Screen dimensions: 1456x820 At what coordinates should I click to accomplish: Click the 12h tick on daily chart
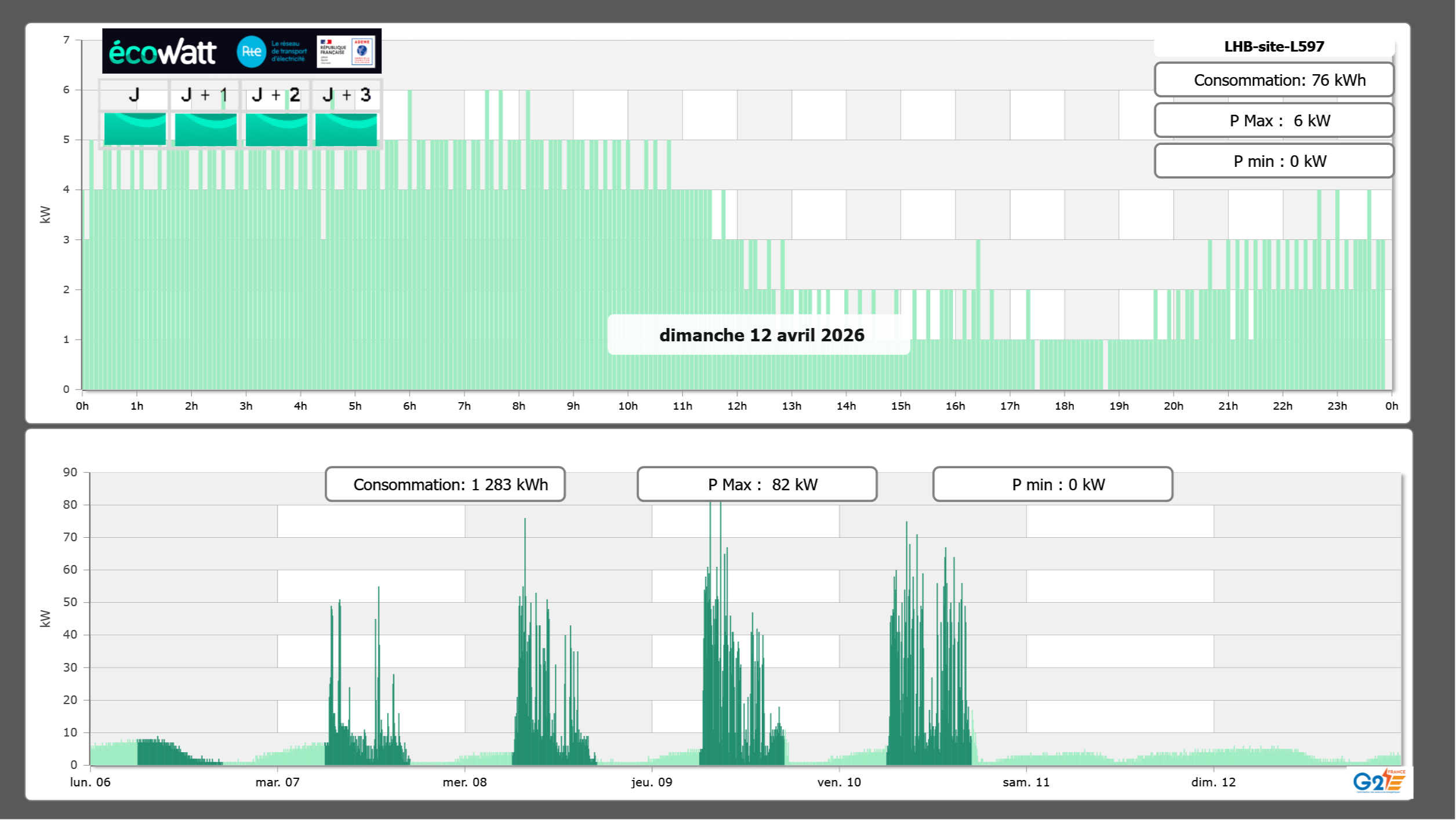pos(736,406)
